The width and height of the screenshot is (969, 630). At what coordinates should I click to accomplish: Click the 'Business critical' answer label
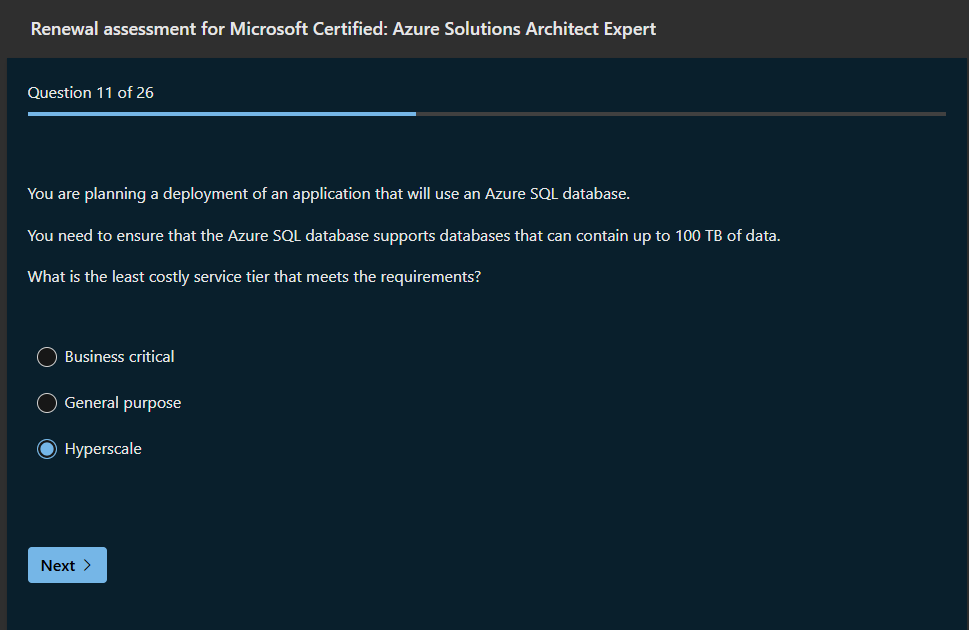point(119,357)
